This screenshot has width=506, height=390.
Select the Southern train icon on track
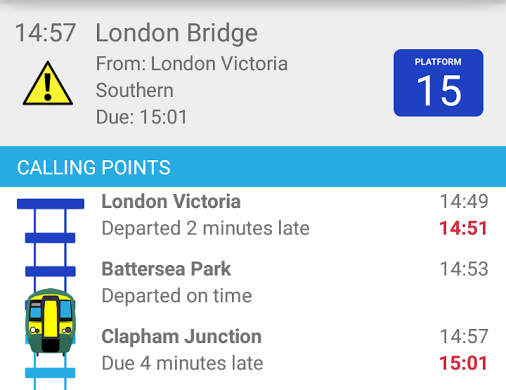[x=51, y=321]
